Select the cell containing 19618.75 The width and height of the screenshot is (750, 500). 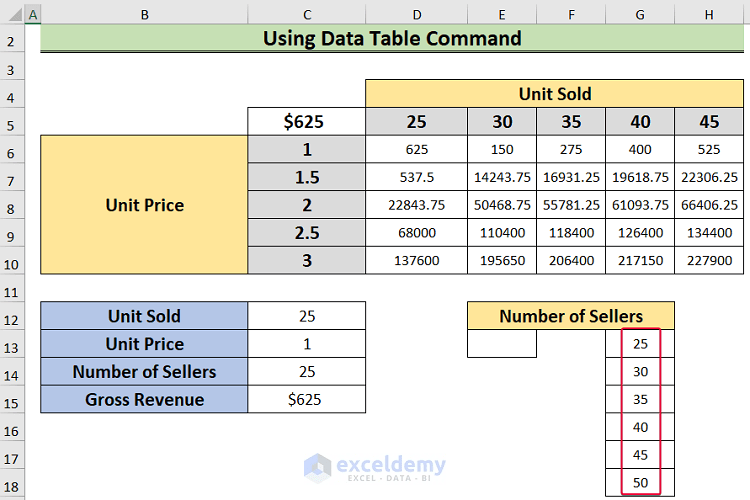640,177
